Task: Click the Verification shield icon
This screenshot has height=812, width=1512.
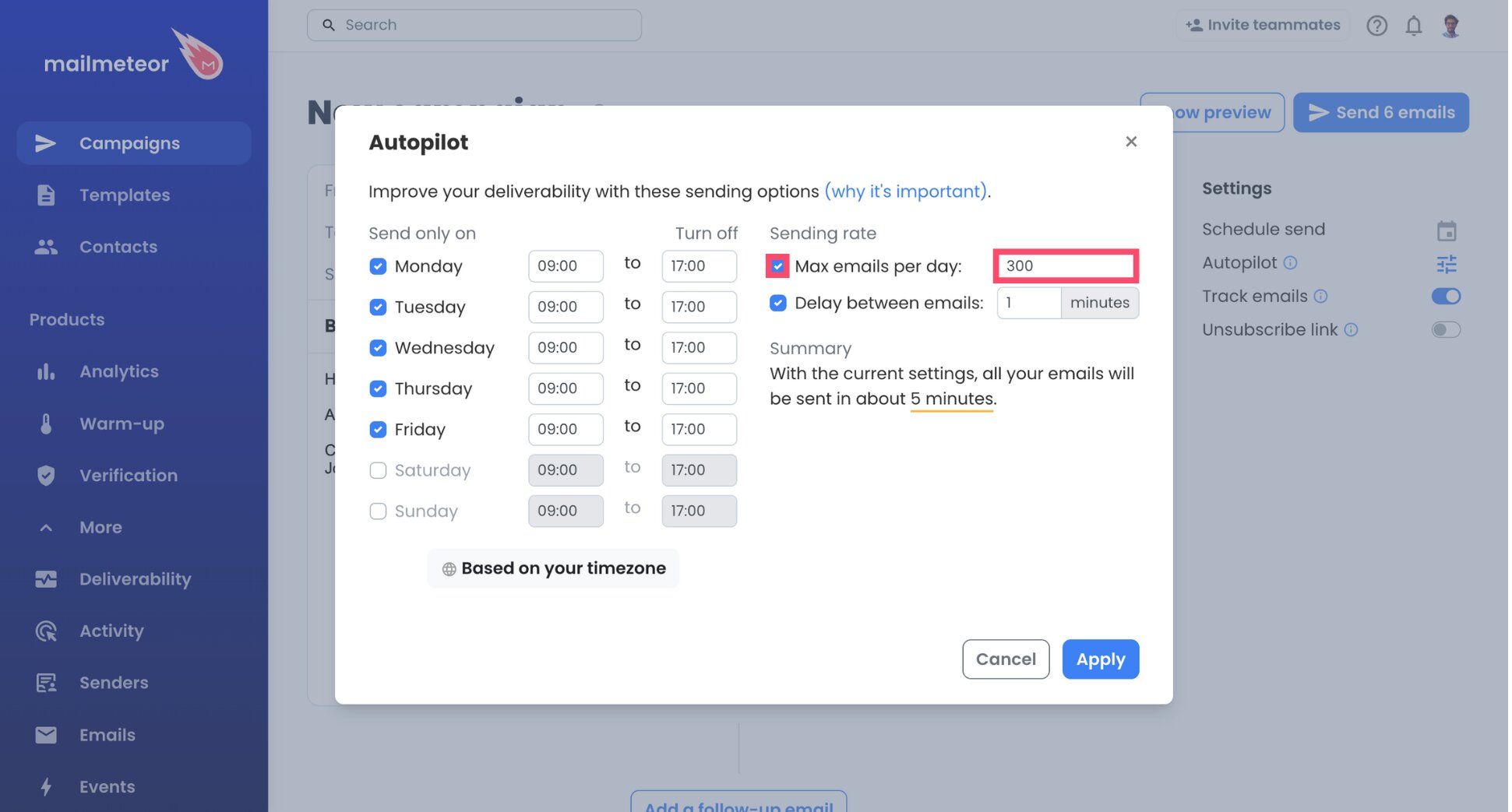Action: pyautogui.click(x=46, y=476)
